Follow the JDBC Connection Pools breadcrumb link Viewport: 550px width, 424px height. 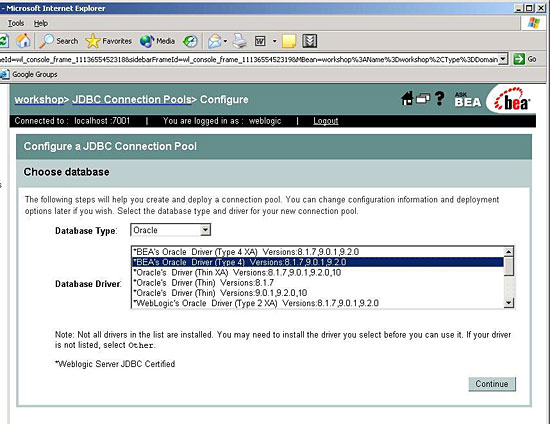[x=132, y=100]
